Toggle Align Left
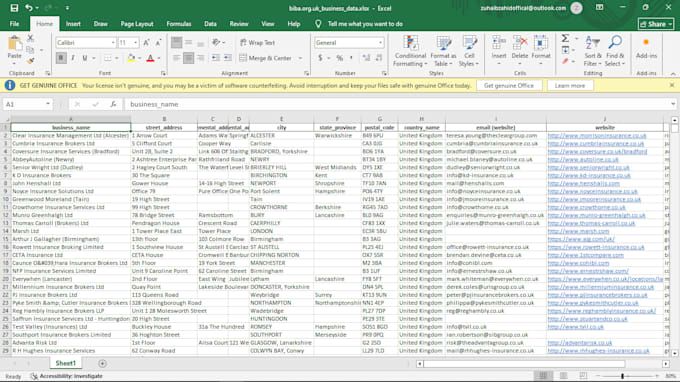Screen dimensions: 680x382 coord(177,58)
